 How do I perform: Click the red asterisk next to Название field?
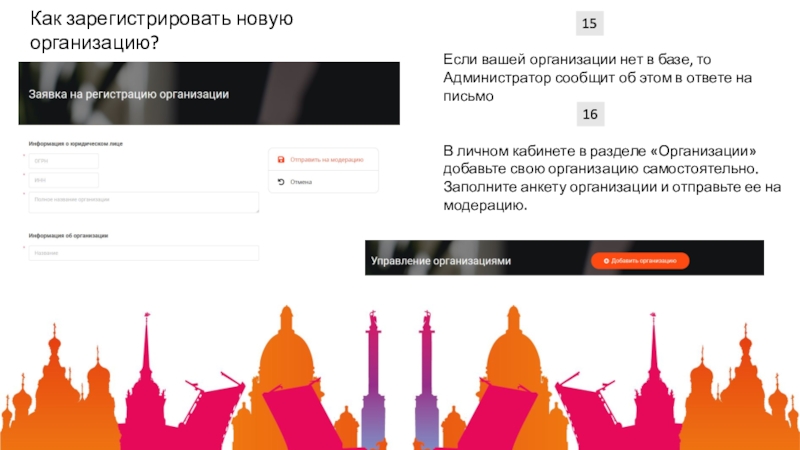pyautogui.click(x=24, y=247)
